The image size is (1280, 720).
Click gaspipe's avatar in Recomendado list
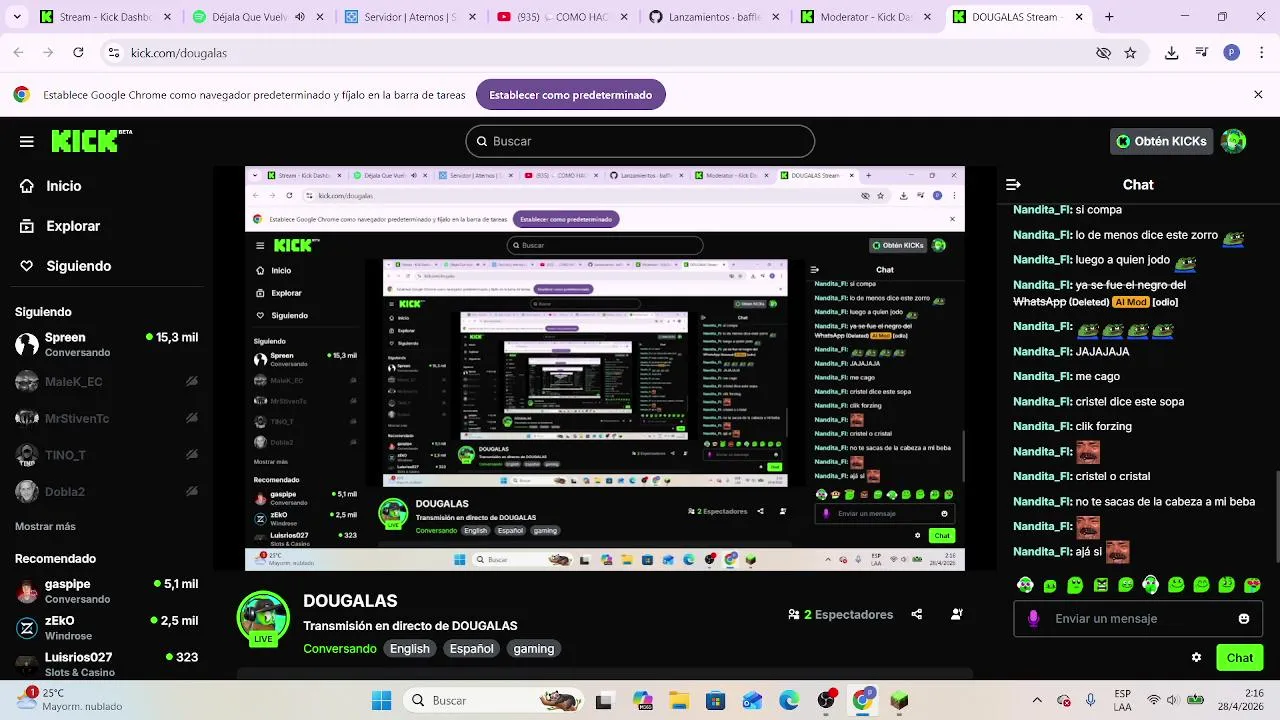tap(27, 591)
